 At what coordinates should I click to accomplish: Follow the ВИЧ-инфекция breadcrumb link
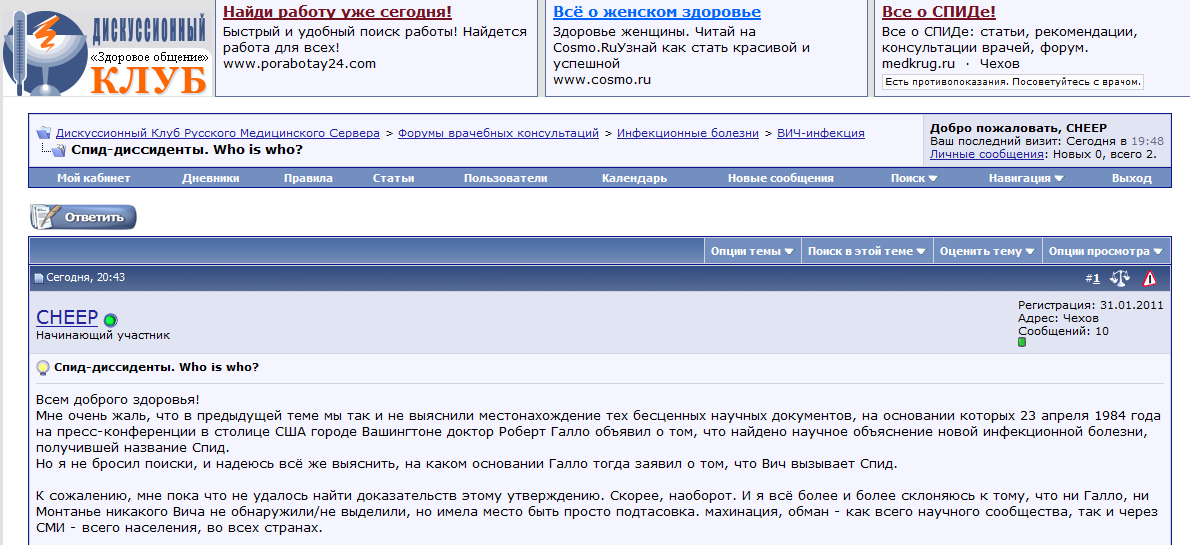click(820, 133)
